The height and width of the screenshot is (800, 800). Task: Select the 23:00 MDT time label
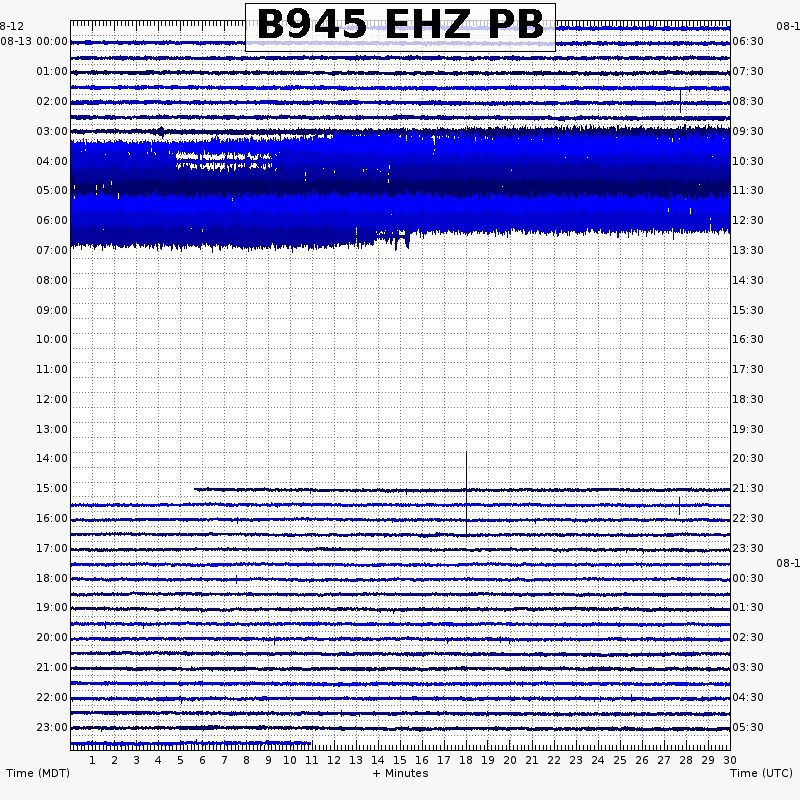[52, 727]
